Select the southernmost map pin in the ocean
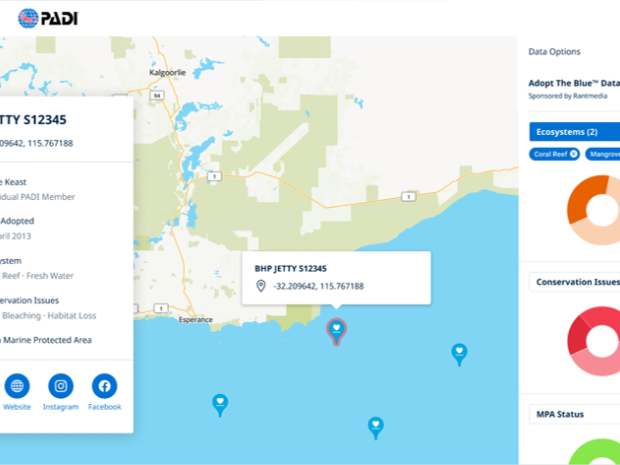This screenshot has height=465, width=620. (376, 428)
